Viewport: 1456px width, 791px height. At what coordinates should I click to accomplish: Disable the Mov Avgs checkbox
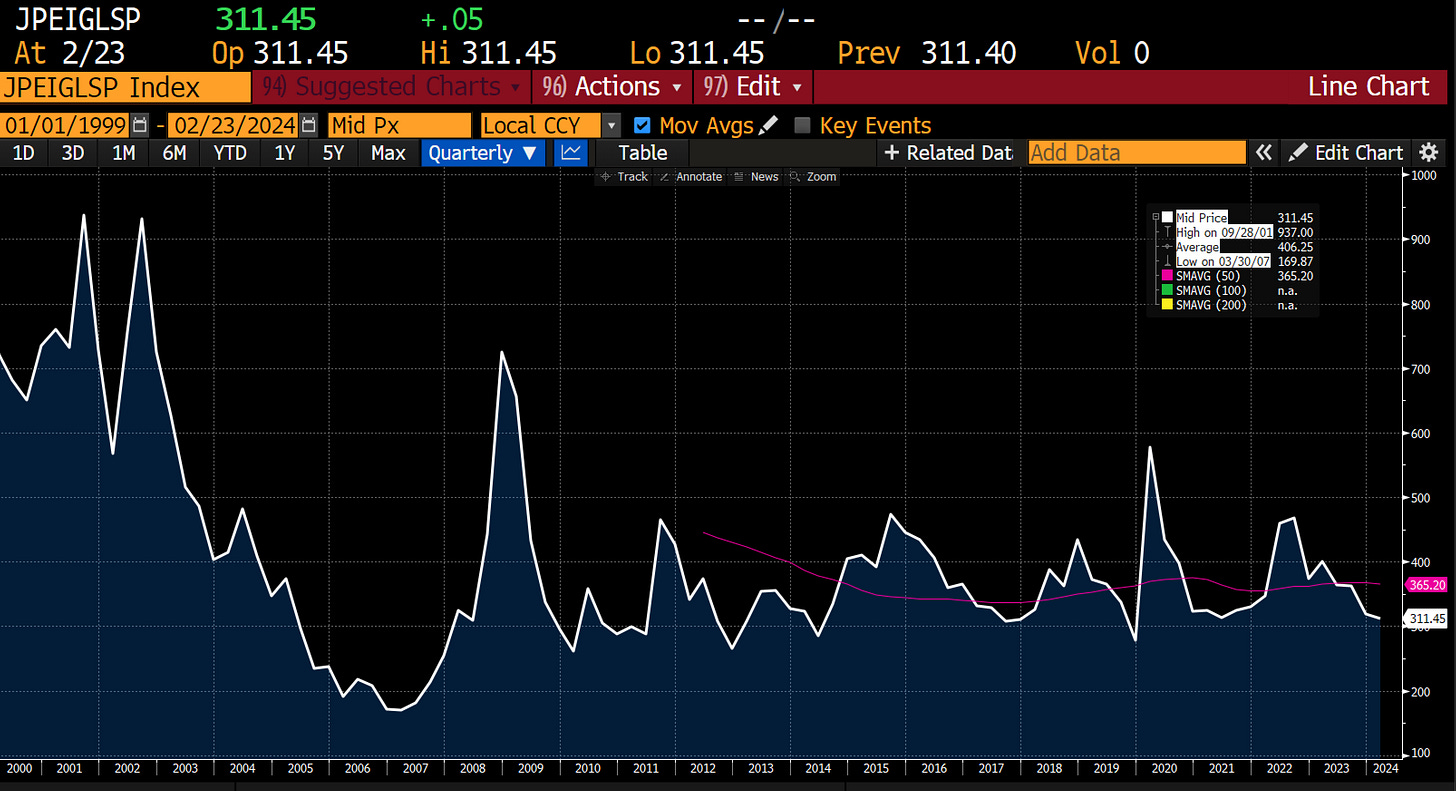point(641,125)
